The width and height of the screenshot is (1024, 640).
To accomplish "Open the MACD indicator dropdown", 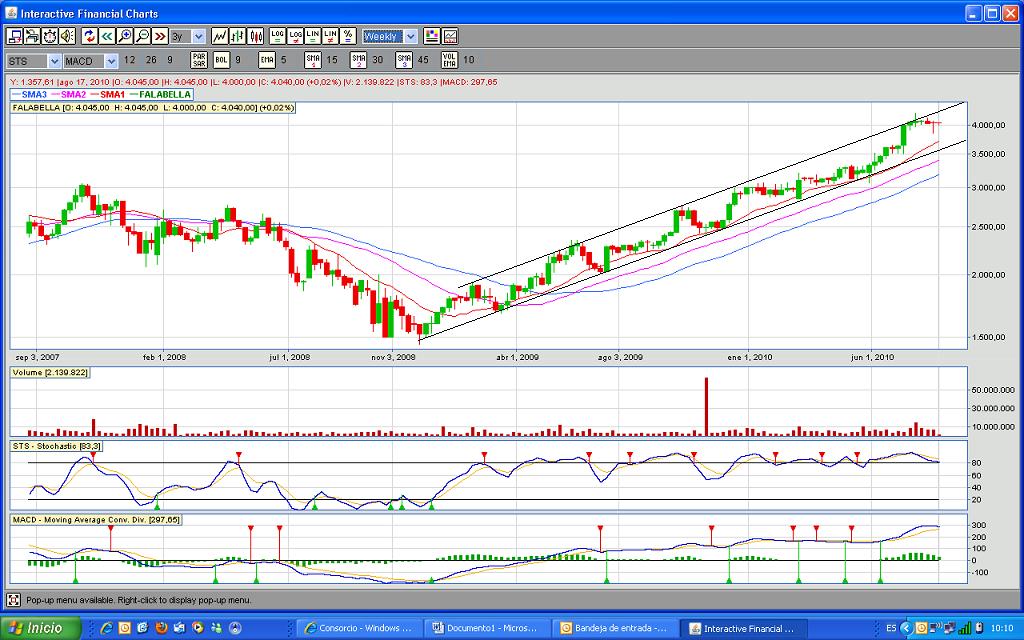I will tap(111, 61).
